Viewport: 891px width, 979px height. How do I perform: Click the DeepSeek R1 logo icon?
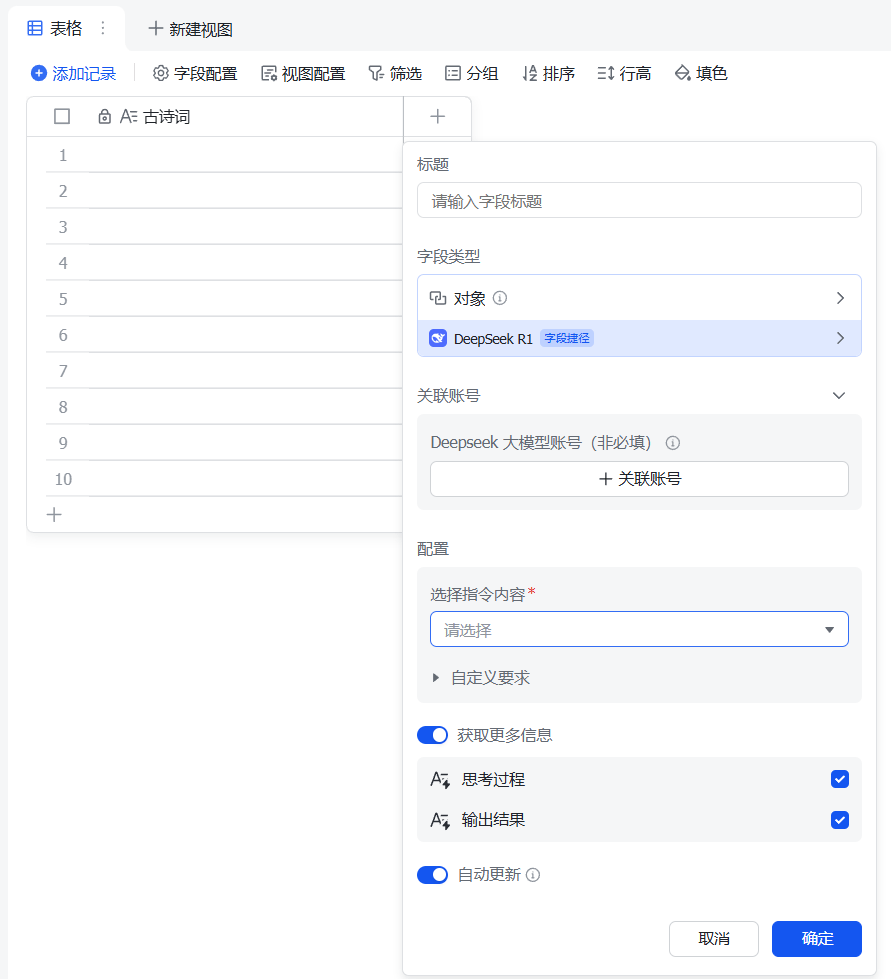tap(438, 338)
